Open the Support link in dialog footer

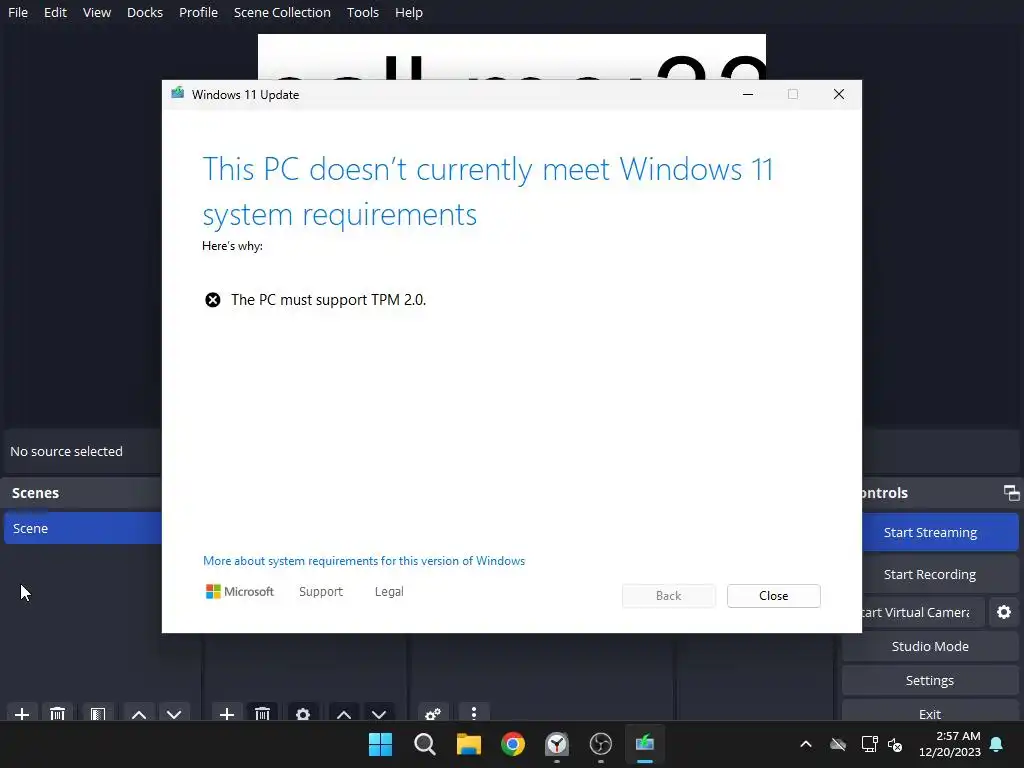pos(321,592)
